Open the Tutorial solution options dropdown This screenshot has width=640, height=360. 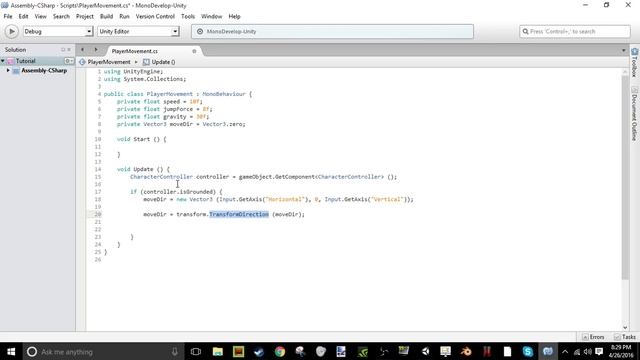click(x=69, y=61)
